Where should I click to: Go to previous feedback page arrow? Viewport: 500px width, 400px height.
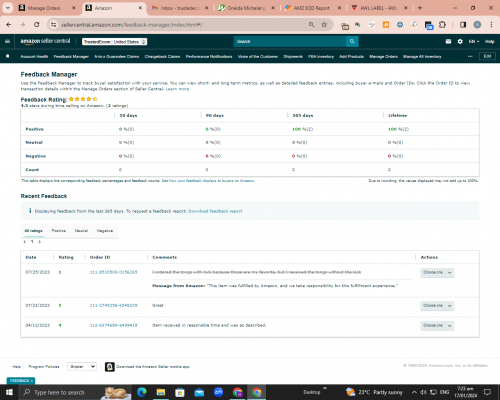[x=25, y=242]
